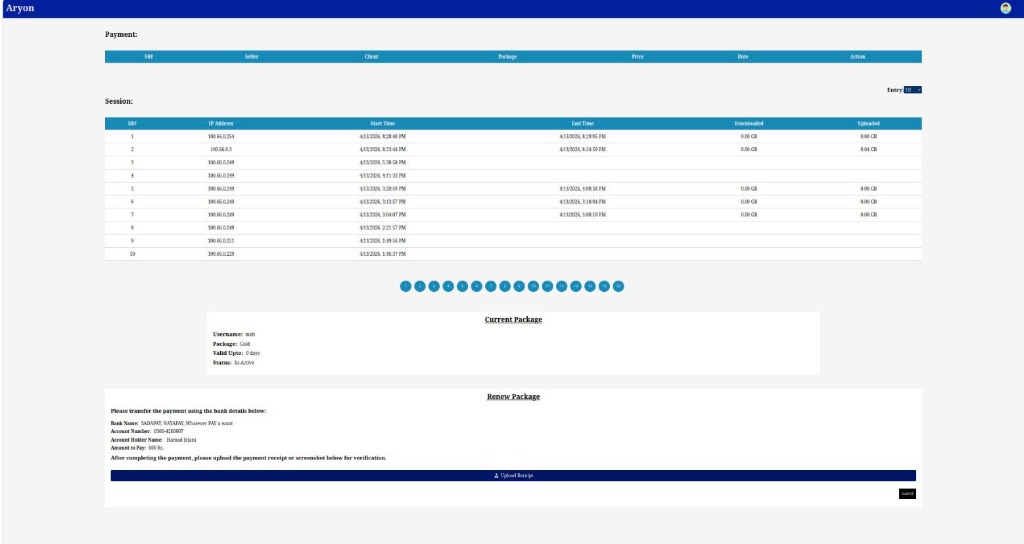Go to session page 15
This screenshot has height=544, width=1024.
pos(604,286)
